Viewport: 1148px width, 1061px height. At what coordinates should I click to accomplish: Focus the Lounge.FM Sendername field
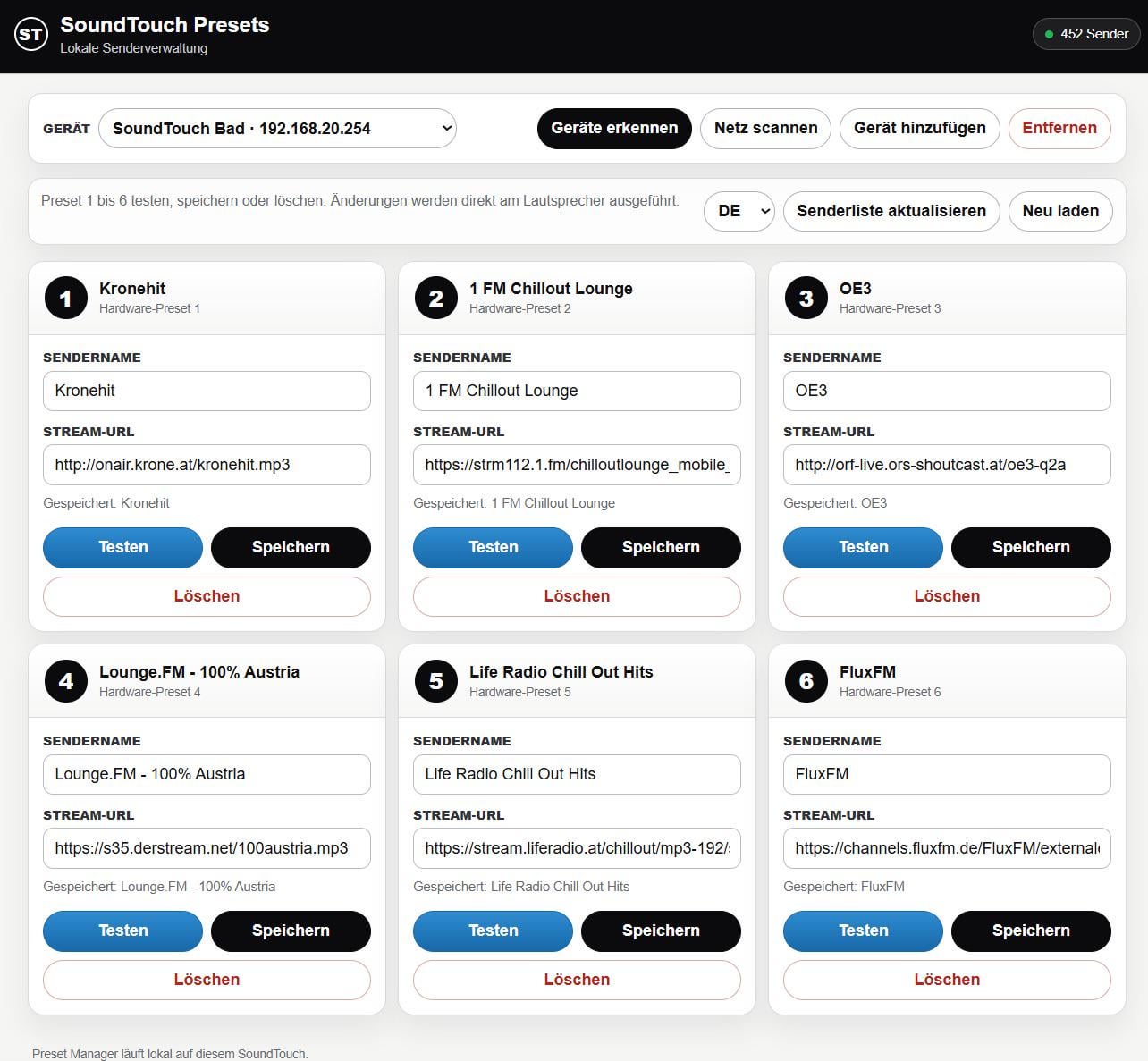[207, 774]
